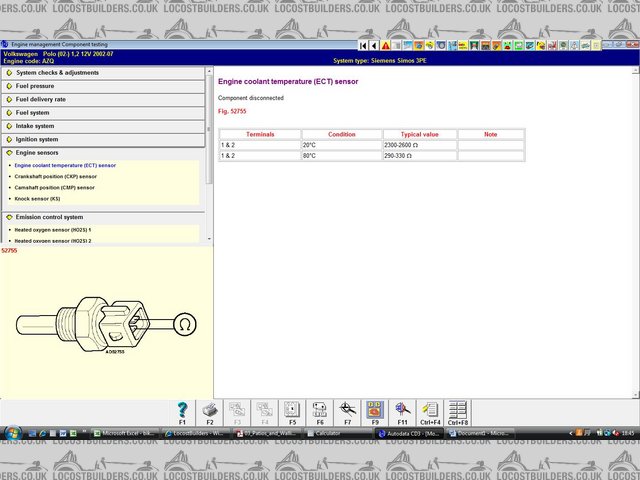Select Crankshaft position (CKP) sensor item
This screenshot has height=480, width=640.
coord(56,177)
